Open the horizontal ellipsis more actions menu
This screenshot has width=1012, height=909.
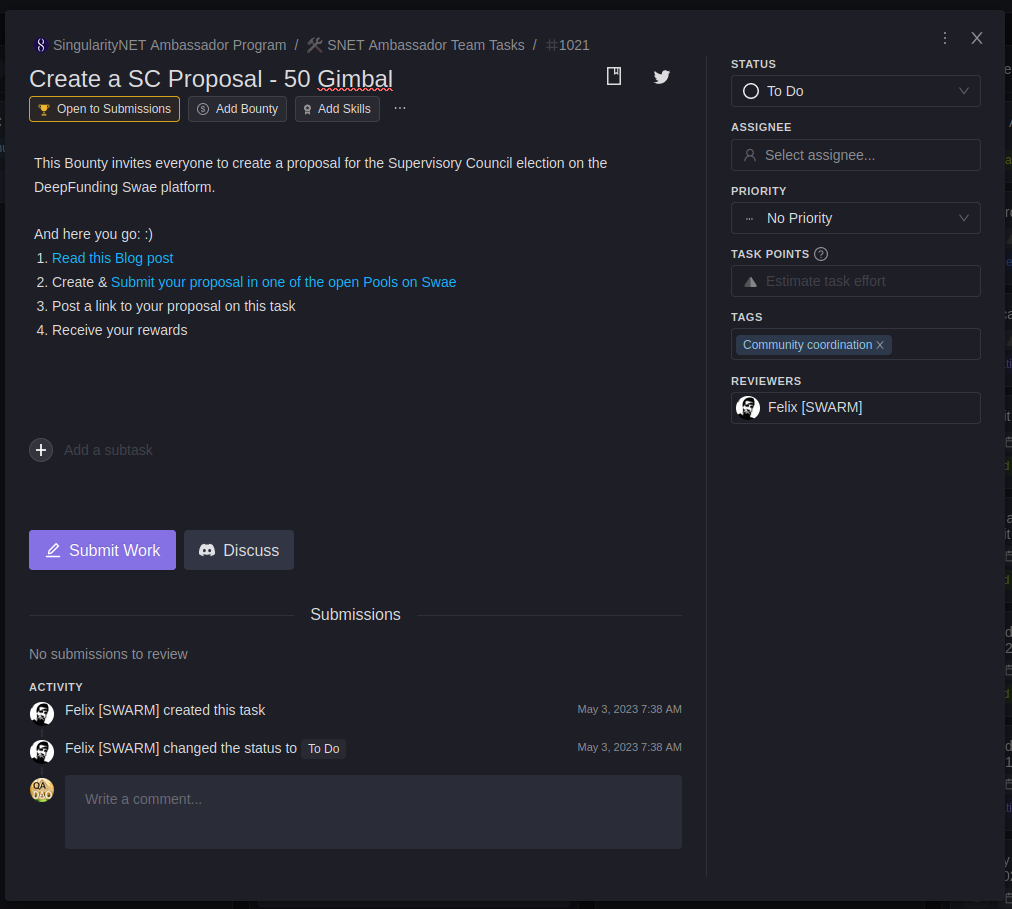pyautogui.click(x=400, y=108)
